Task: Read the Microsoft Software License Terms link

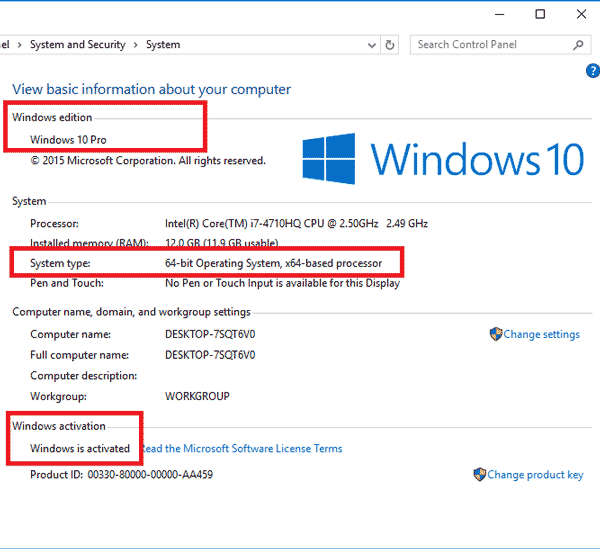Action: point(243,449)
